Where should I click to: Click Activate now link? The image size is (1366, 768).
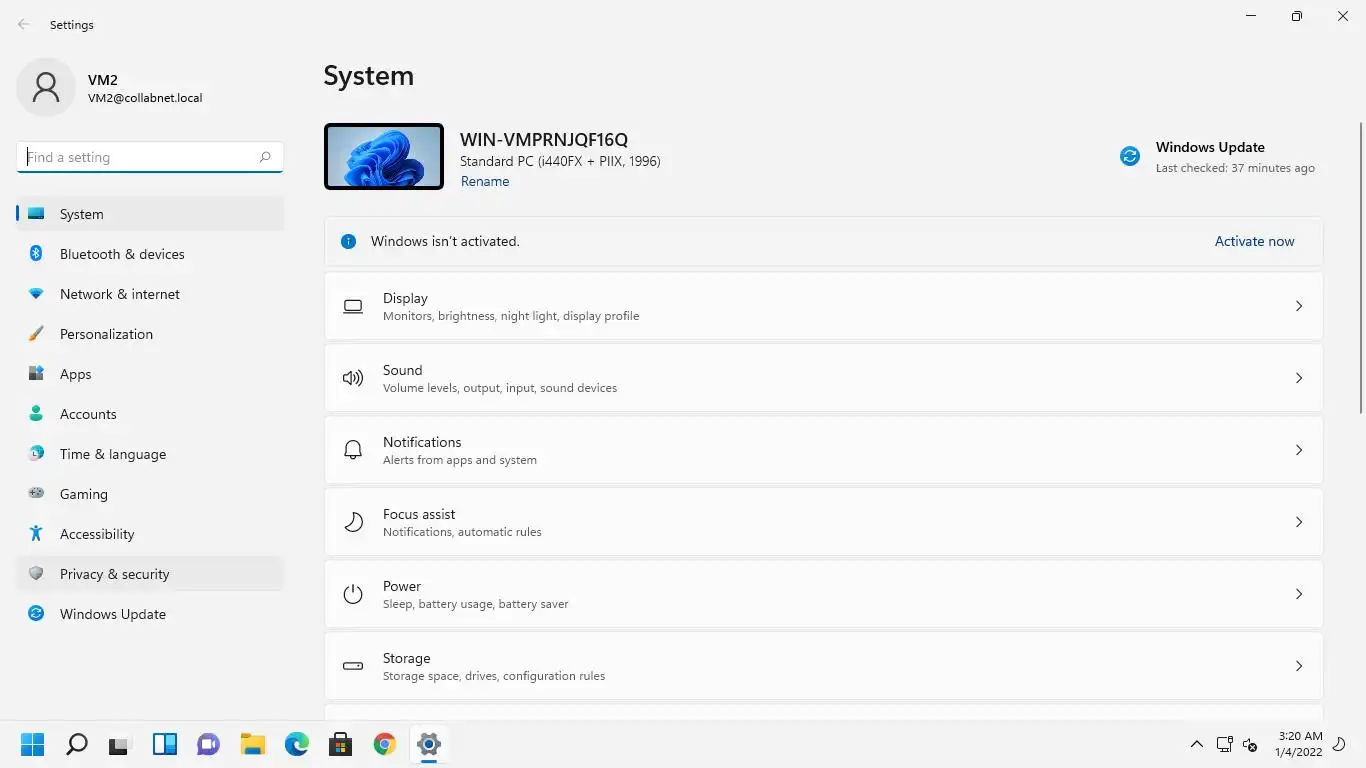[x=1254, y=241]
